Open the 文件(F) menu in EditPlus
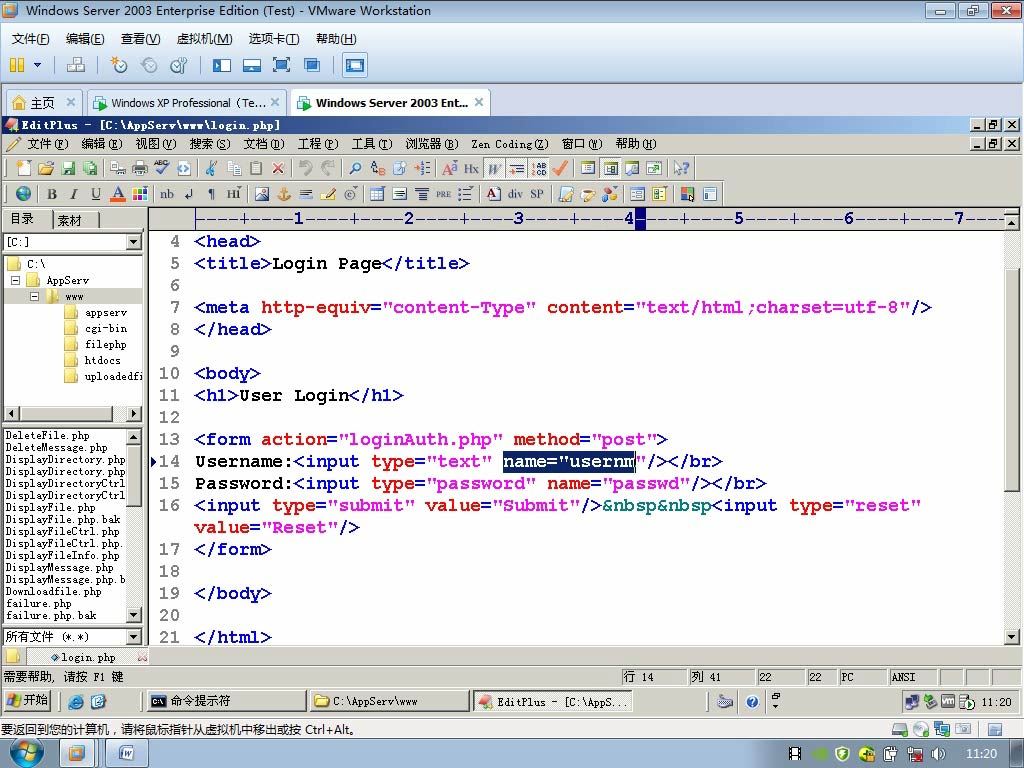1024x768 pixels. tap(47, 144)
